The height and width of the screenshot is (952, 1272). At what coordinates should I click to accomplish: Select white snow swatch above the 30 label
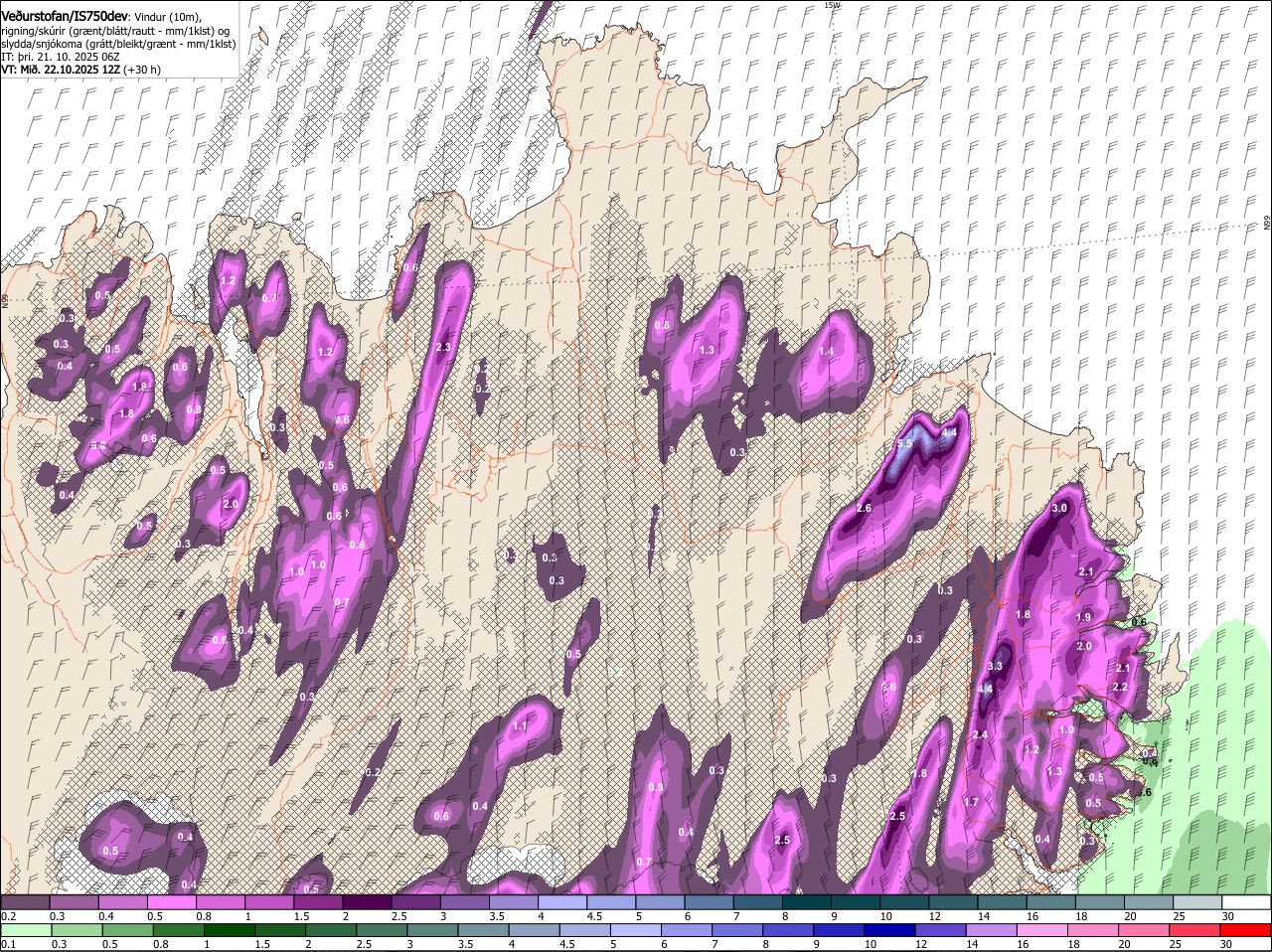coord(1247,902)
